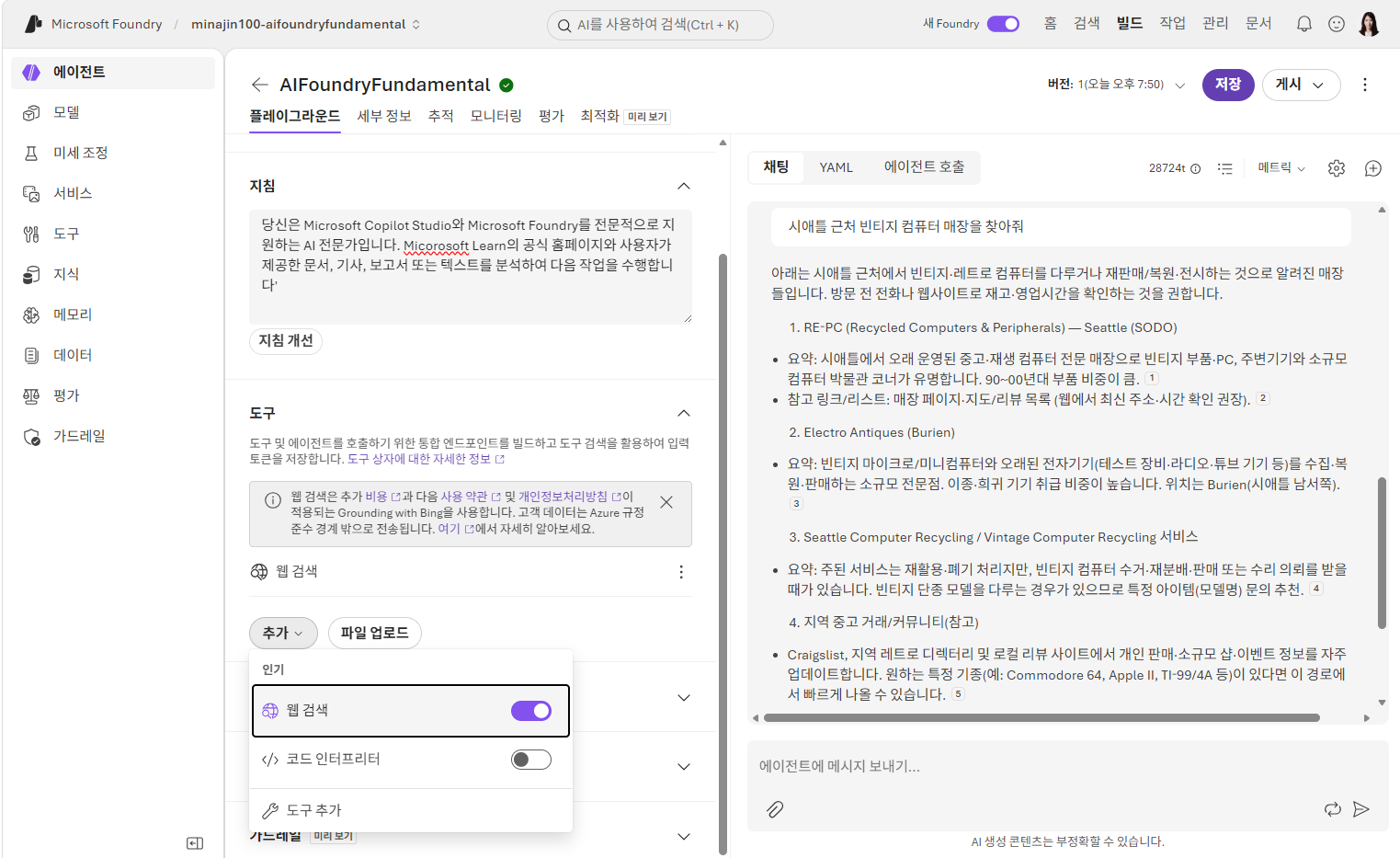Screen dimensions: 1400x858
Task: Show token count info icon
Action: [1196, 168]
